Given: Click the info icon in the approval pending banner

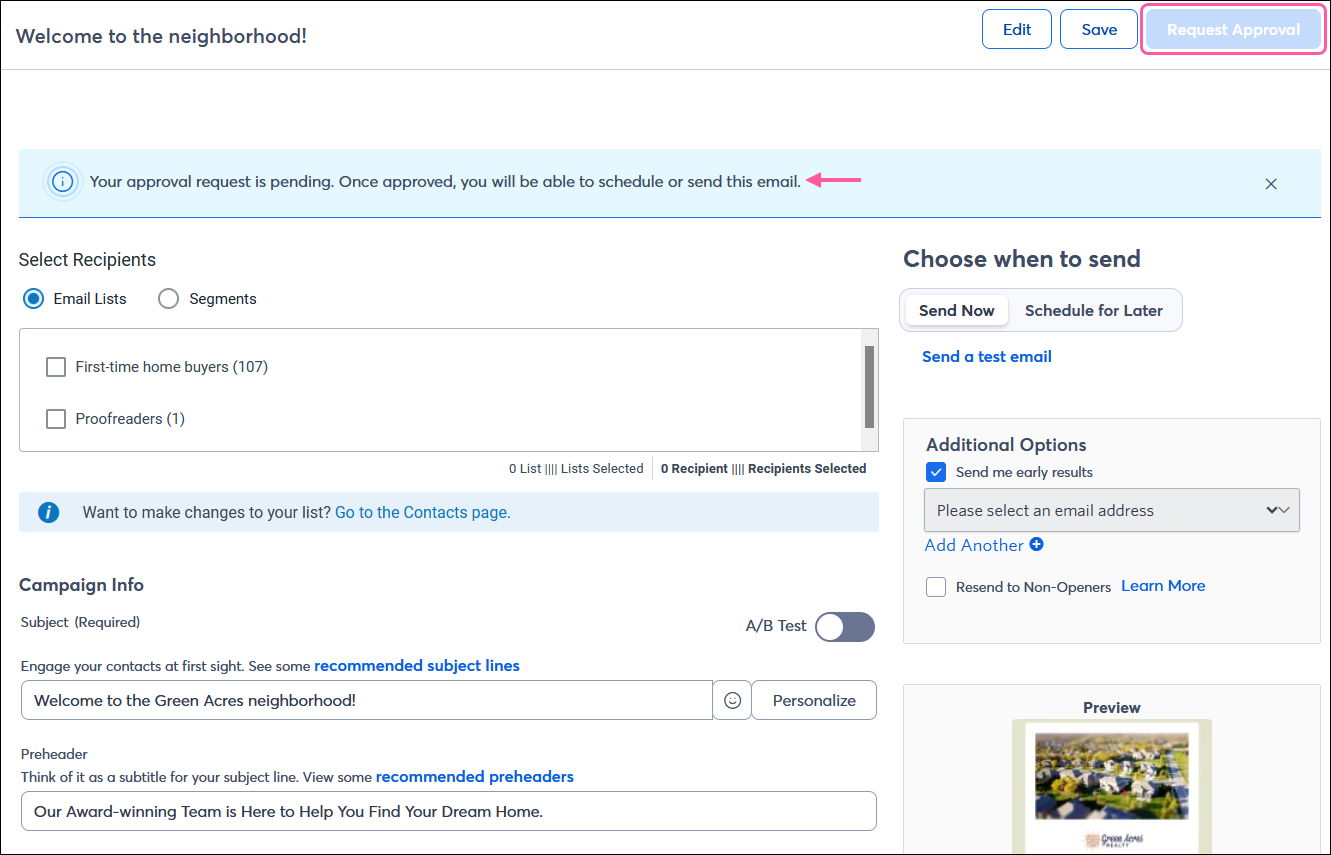Looking at the screenshot, I should 62,182.
